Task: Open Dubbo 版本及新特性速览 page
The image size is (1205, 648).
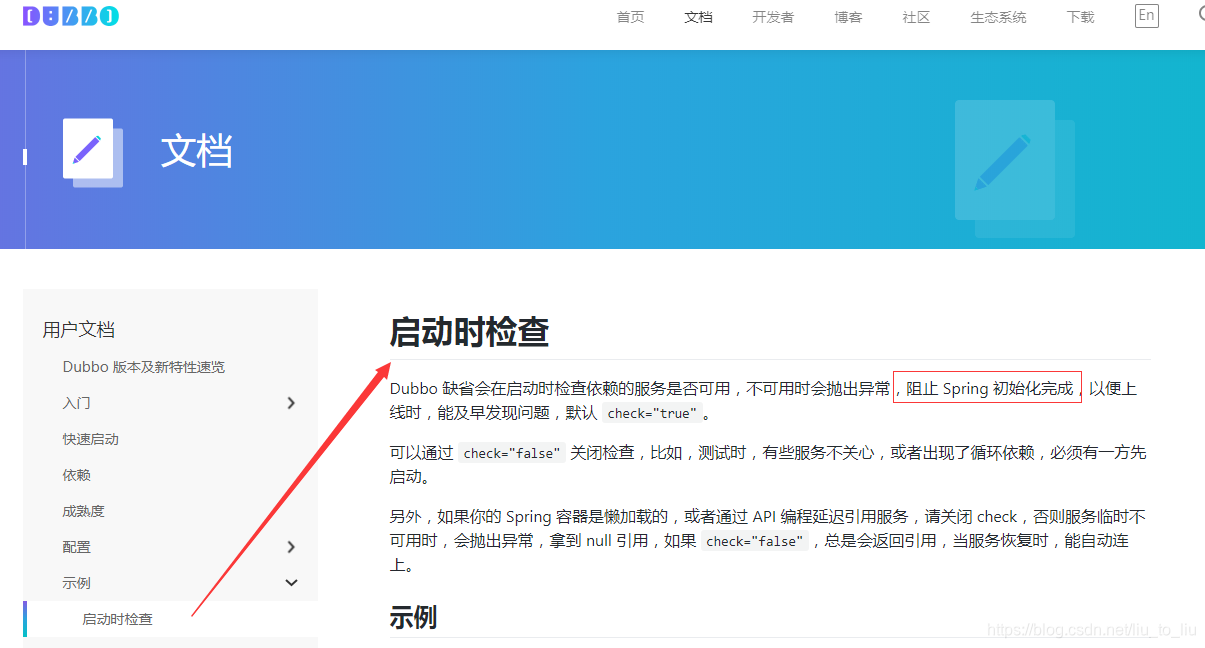Action: pos(144,366)
